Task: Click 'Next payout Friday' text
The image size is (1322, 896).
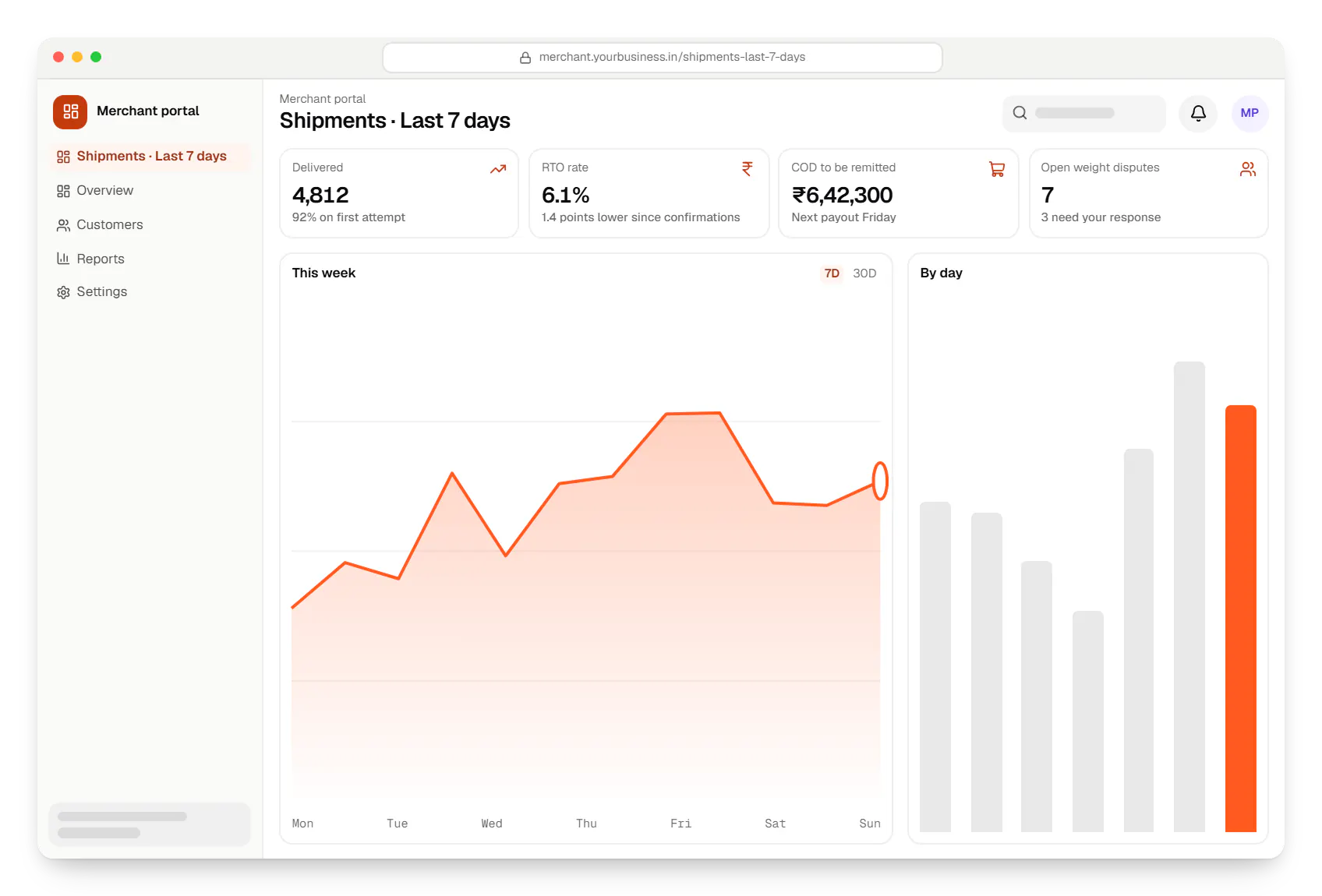Action: coord(843,218)
